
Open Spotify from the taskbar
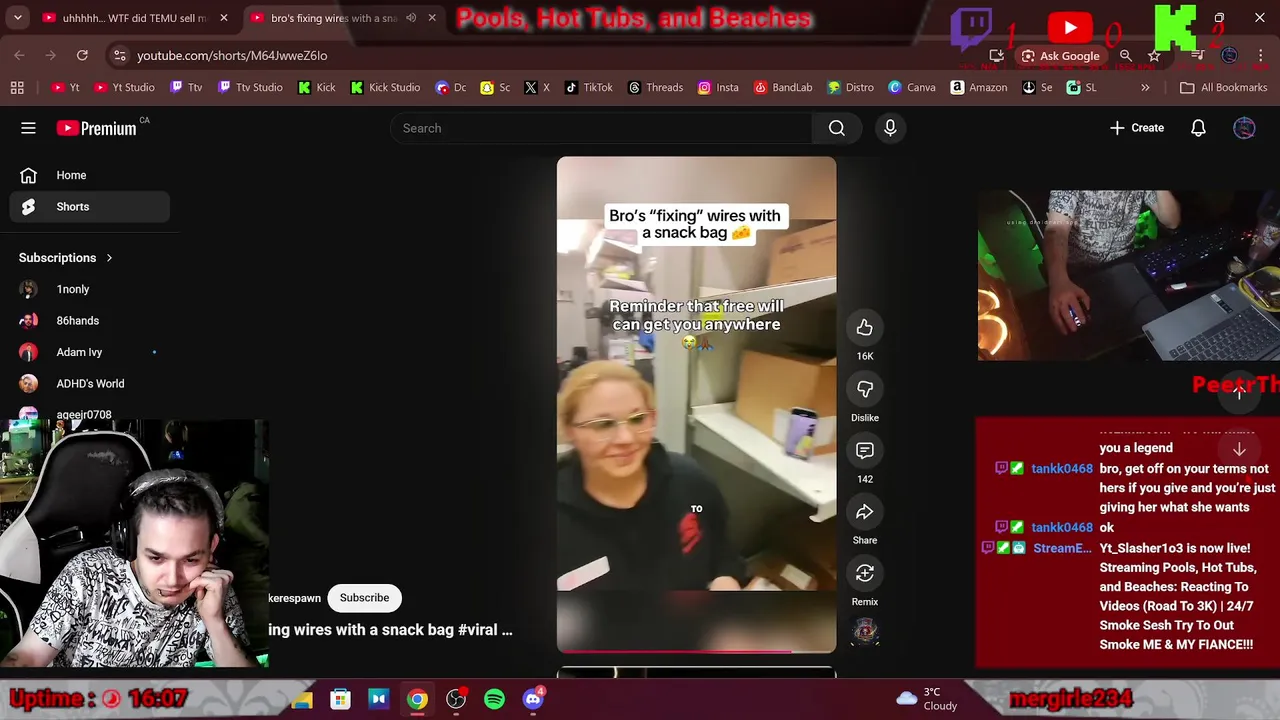click(494, 699)
